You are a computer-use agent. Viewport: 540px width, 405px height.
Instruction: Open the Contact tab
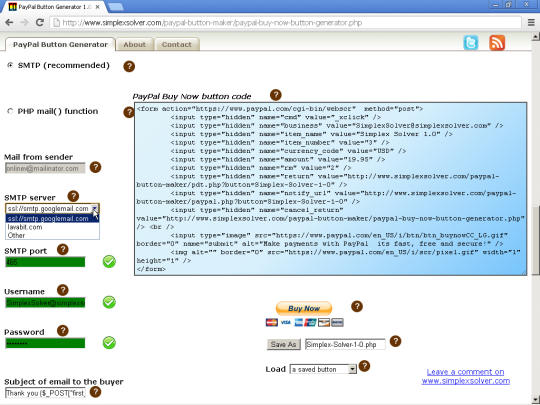point(177,44)
